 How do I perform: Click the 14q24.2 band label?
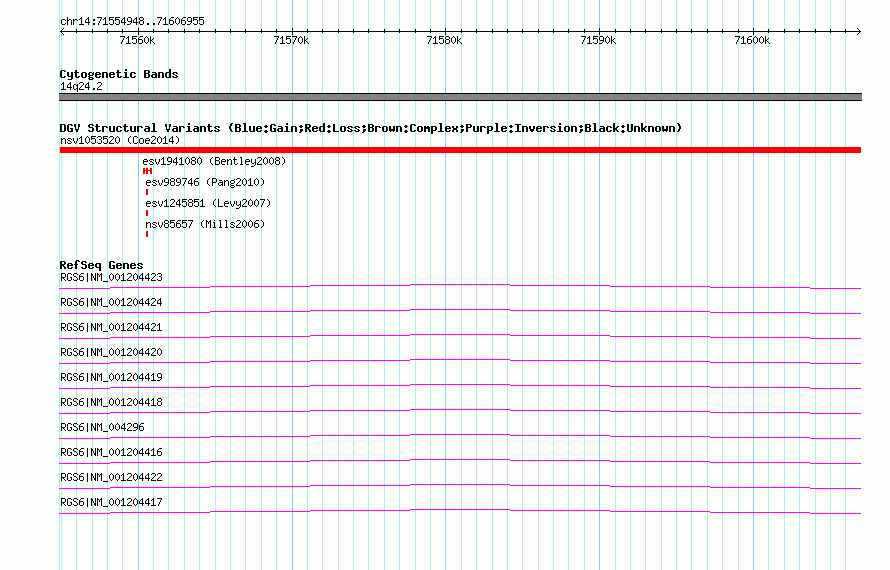coord(81,86)
